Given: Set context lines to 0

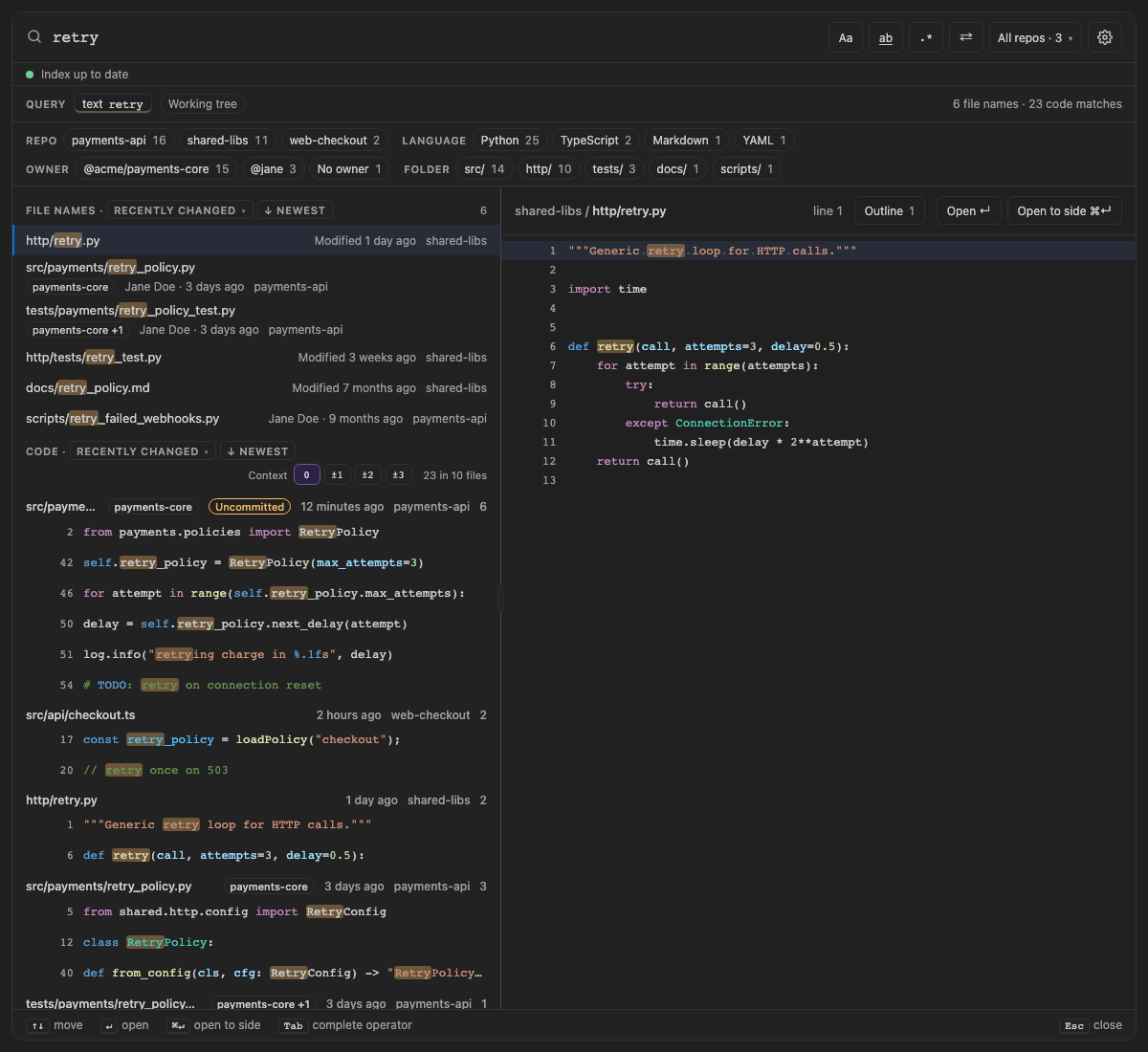Looking at the screenshot, I should point(306,475).
